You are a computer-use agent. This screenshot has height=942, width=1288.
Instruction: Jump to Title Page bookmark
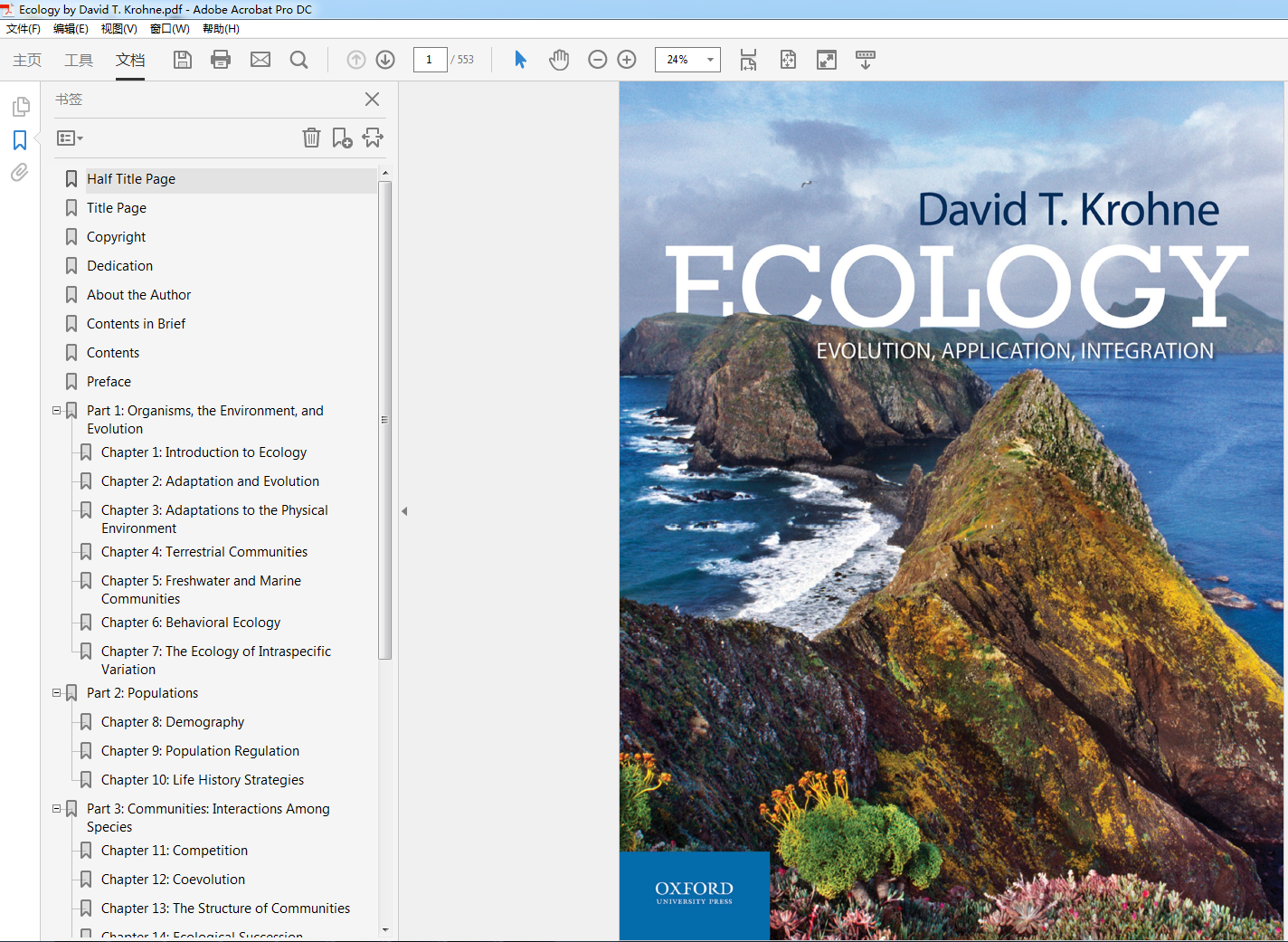tap(117, 208)
